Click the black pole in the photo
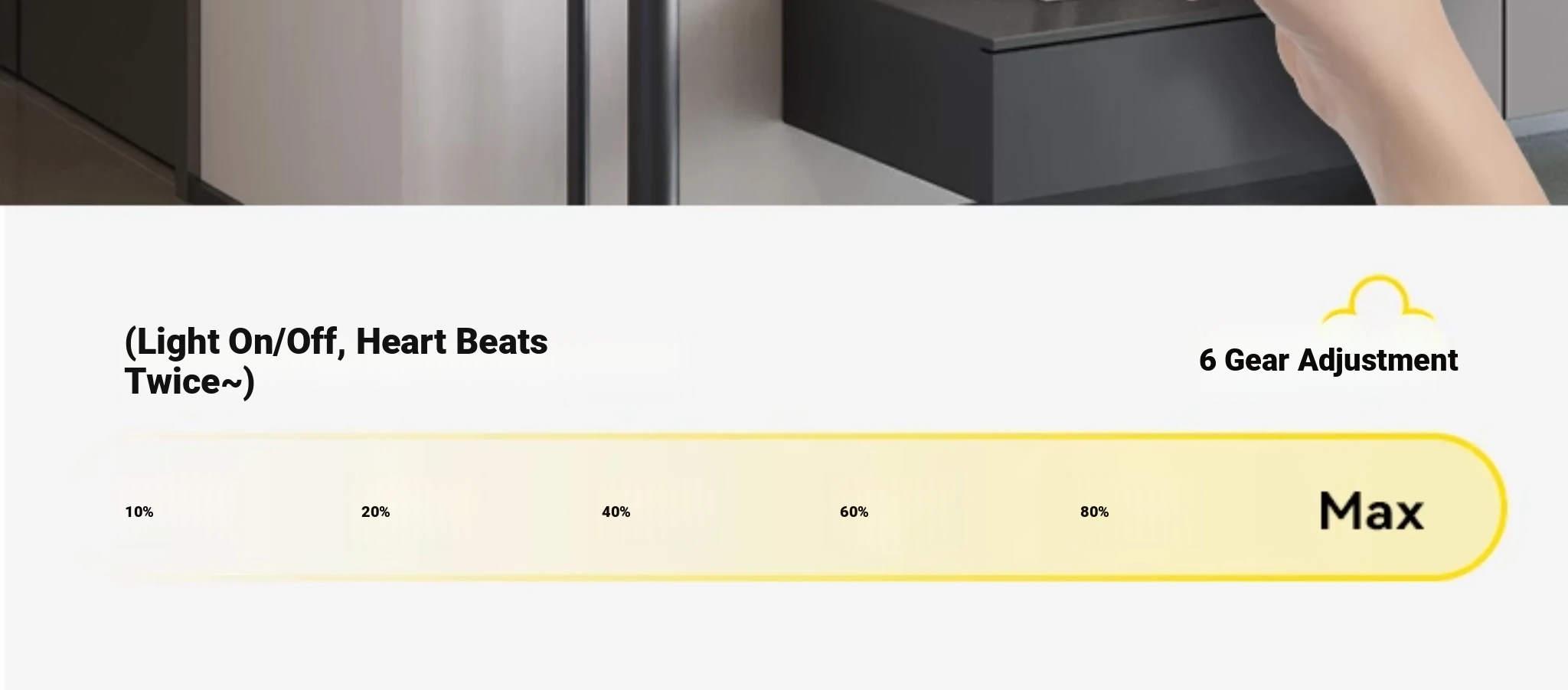1568x690 pixels. (x=652, y=102)
